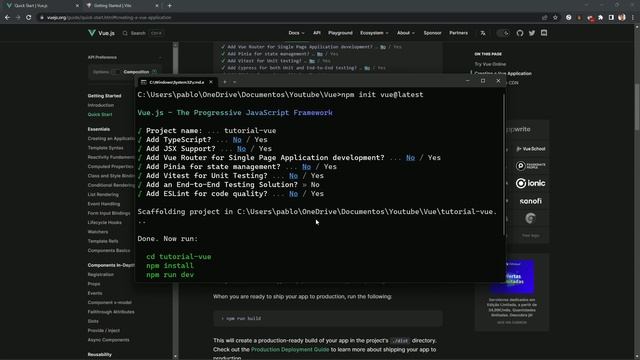Screen dimensions: 640x360
Task: Open Components Basics sidebar link
Action: click(109, 251)
